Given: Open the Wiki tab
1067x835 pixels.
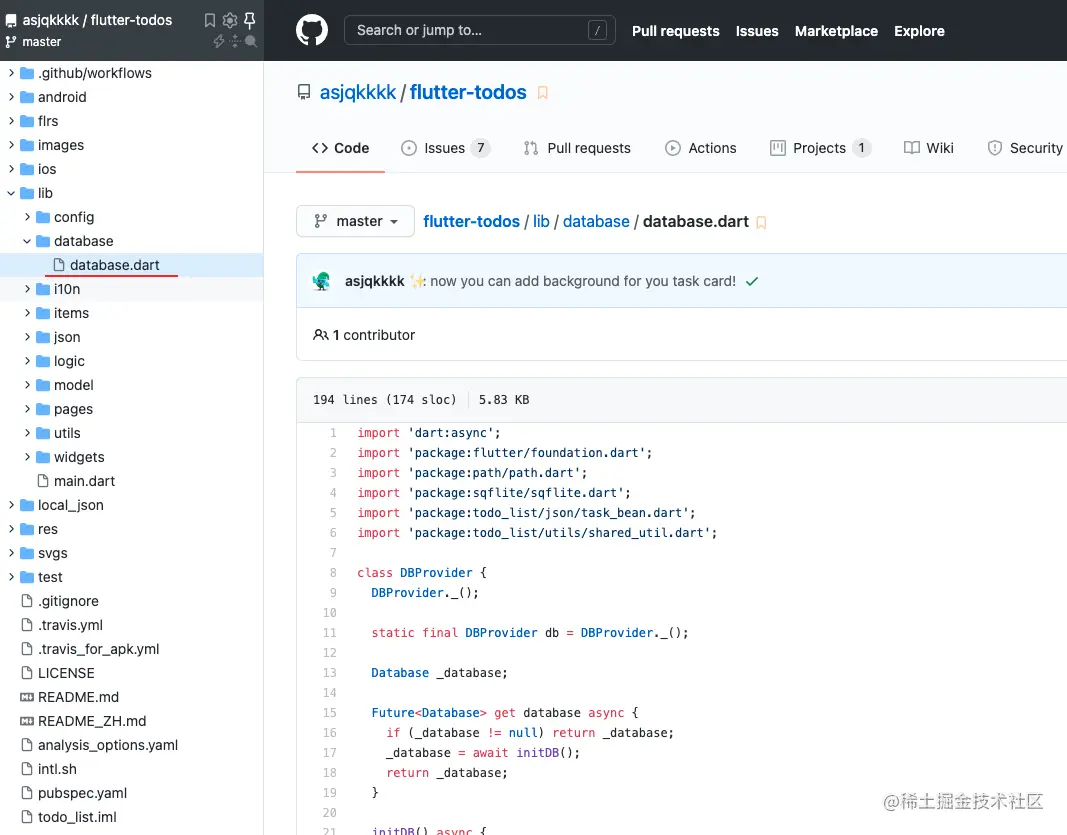Looking at the screenshot, I should point(929,148).
